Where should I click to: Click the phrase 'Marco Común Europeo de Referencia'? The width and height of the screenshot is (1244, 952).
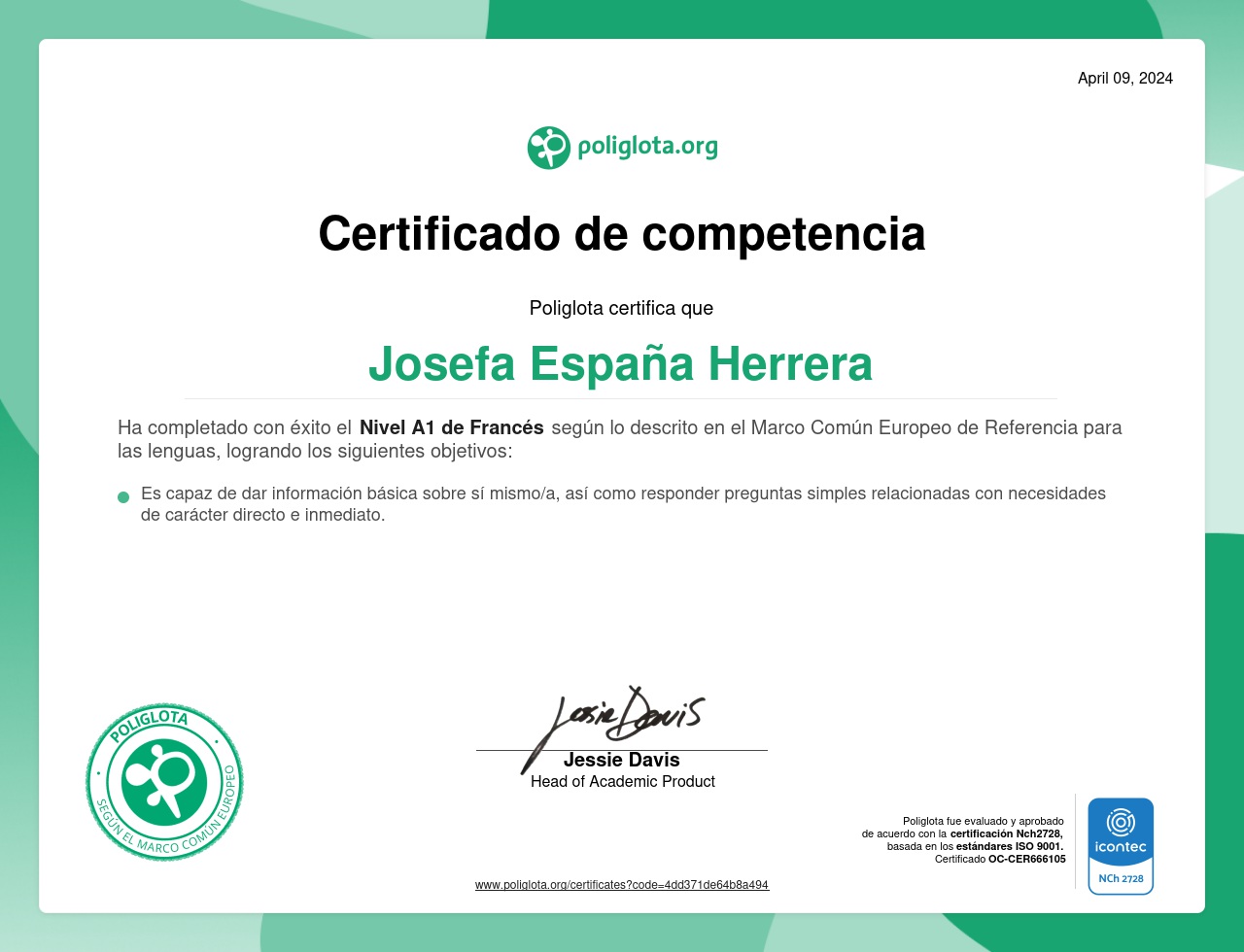(913, 427)
